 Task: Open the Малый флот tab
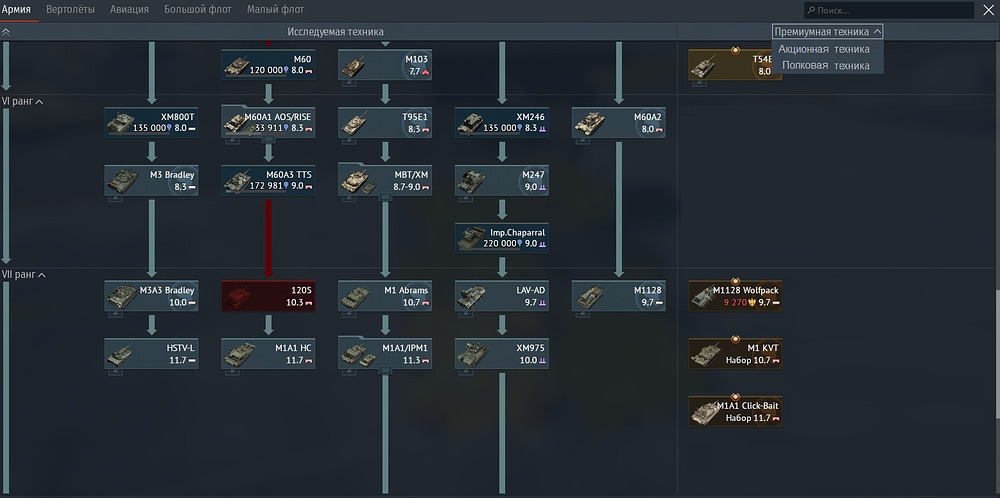276,10
